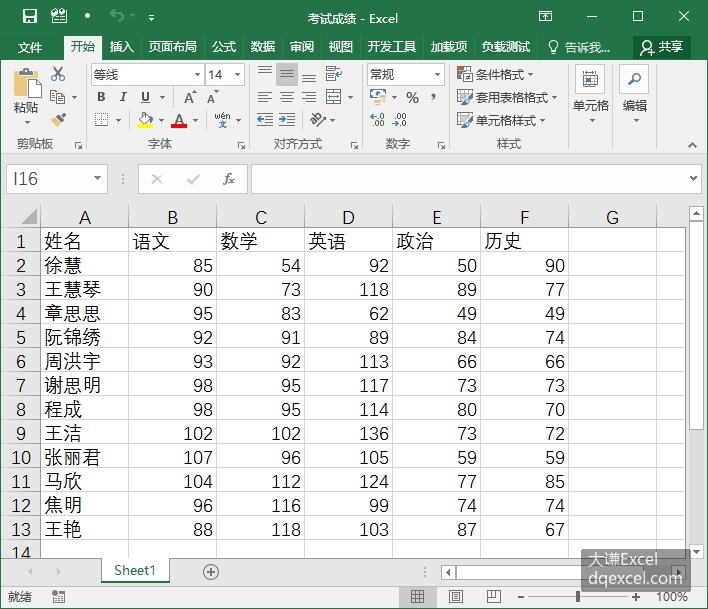
Task: Open the number format dropdown 常规
Action: point(437,74)
